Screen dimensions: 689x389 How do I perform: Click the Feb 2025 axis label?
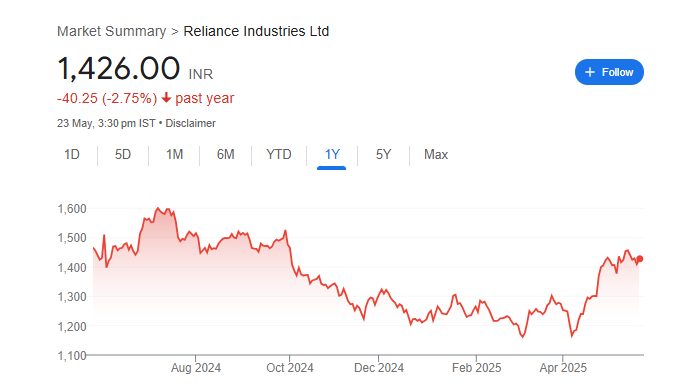pos(477,368)
